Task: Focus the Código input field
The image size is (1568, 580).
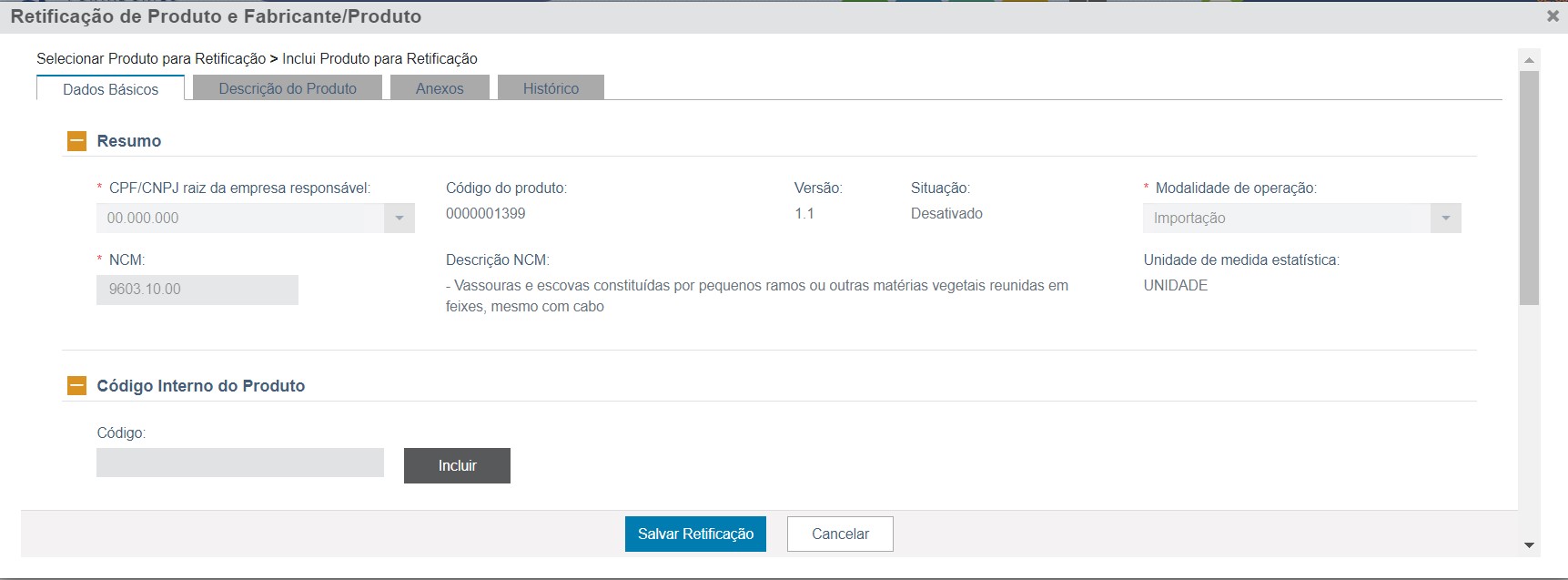Action: point(240,463)
